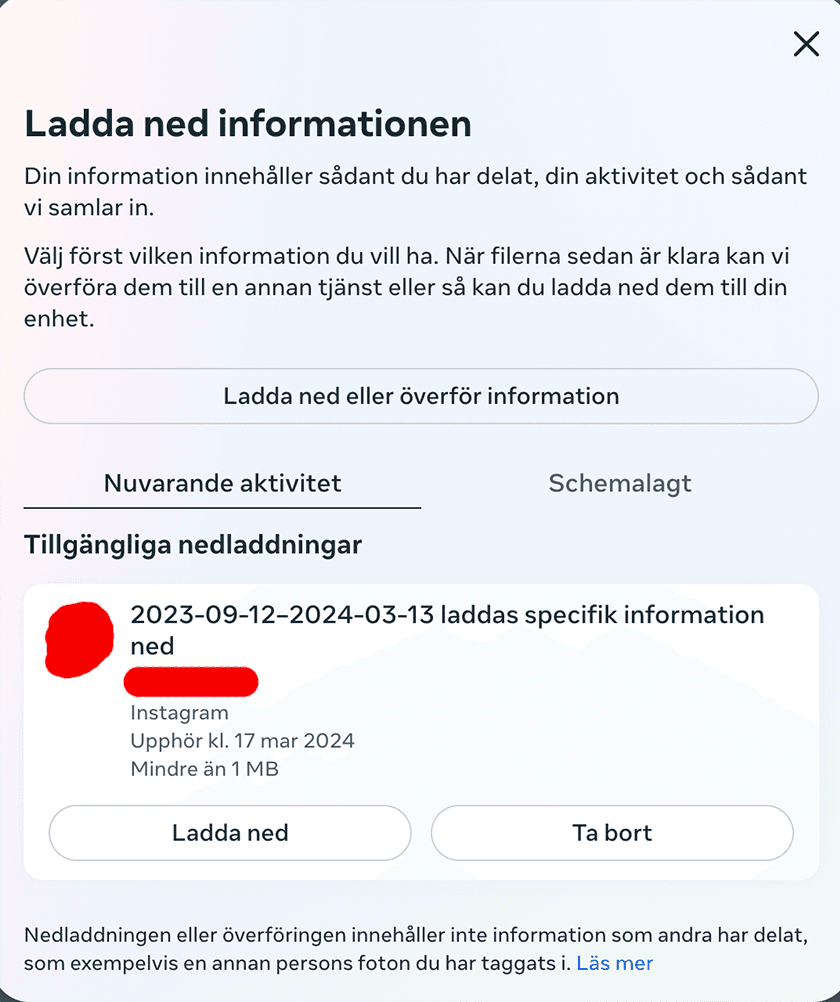This screenshot has height=1002, width=840.
Task: Click the paragraph starting Din information innehåller
Action: [x=415, y=193]
